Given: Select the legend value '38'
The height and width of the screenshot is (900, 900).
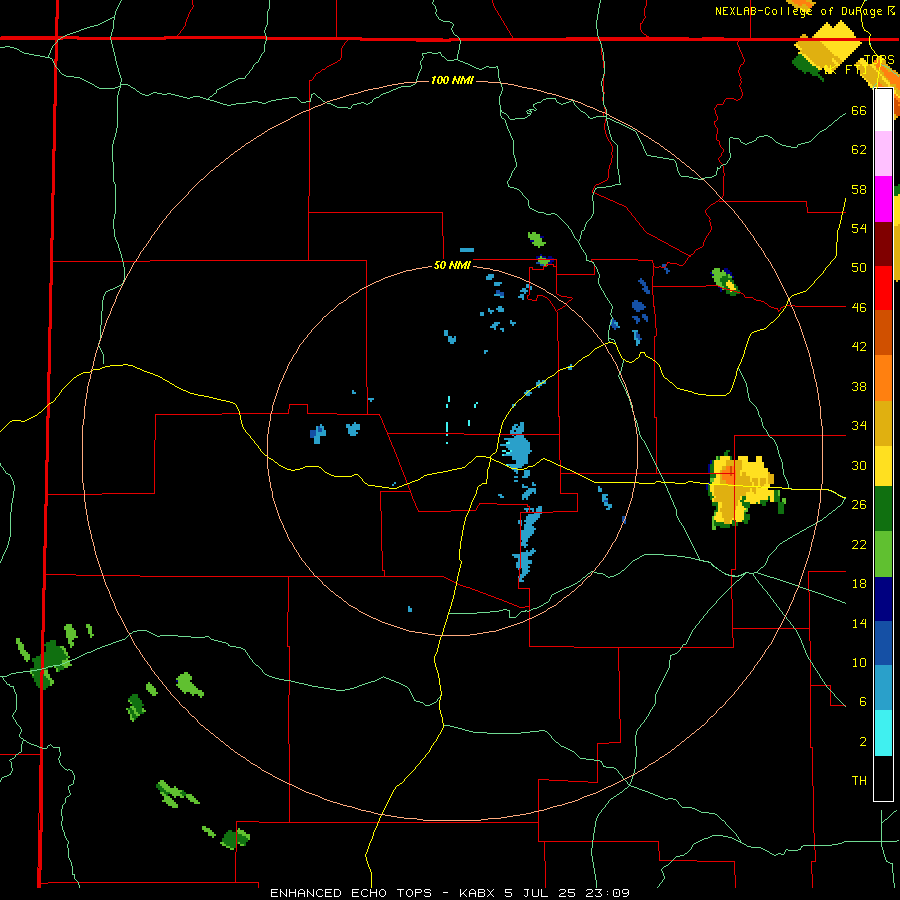Looking at the screenshot, I should (x=859, y=386).
